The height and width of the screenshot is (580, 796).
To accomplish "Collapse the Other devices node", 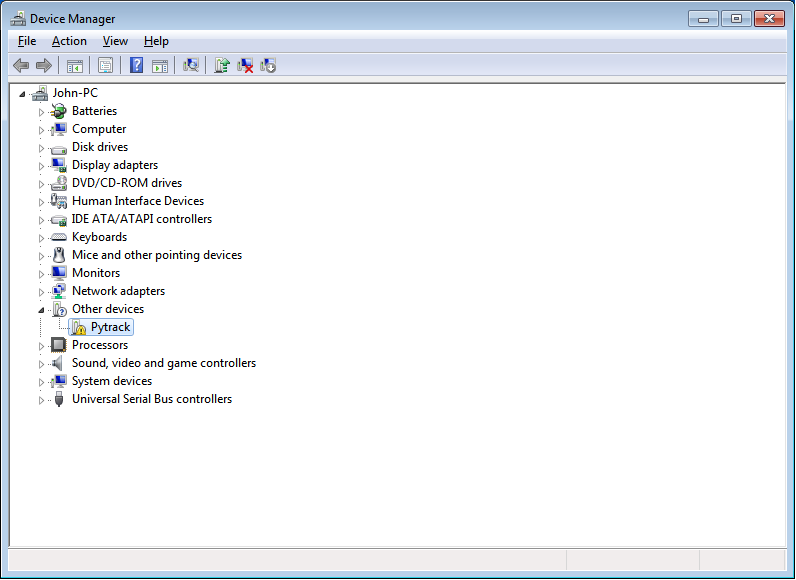I will pos(42,310).
